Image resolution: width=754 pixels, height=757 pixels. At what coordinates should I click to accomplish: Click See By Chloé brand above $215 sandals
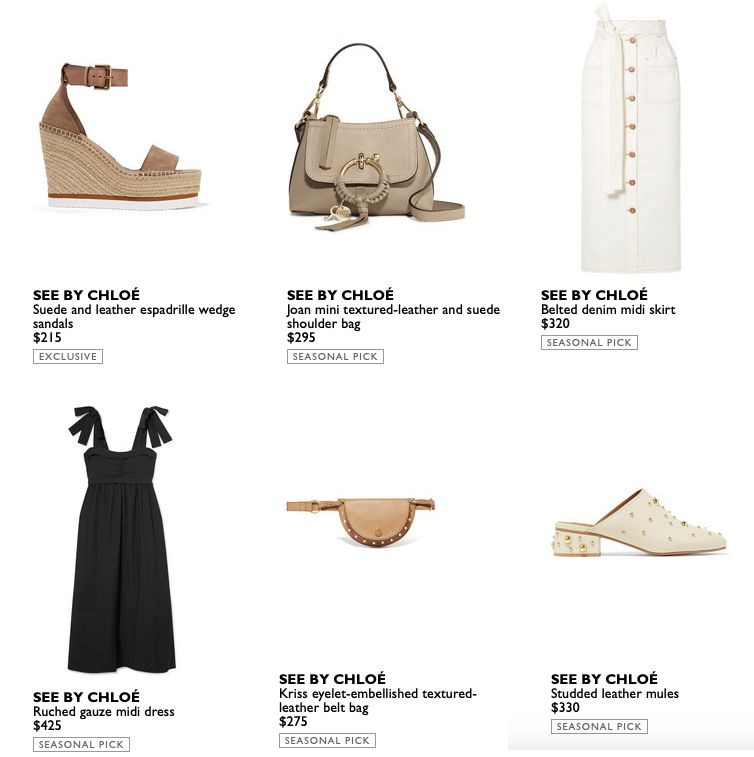coord(86,294)
